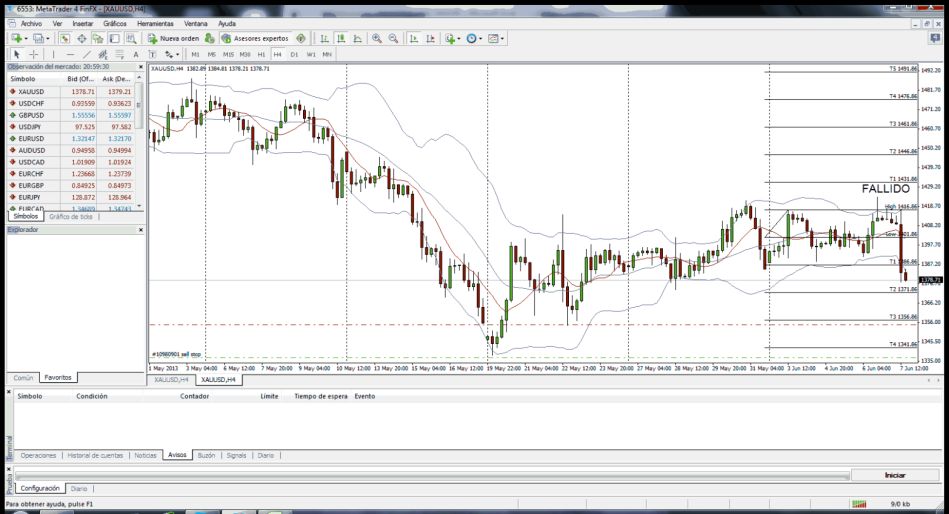
Task: Draw a vertical line tool
Action: [53, 54]
